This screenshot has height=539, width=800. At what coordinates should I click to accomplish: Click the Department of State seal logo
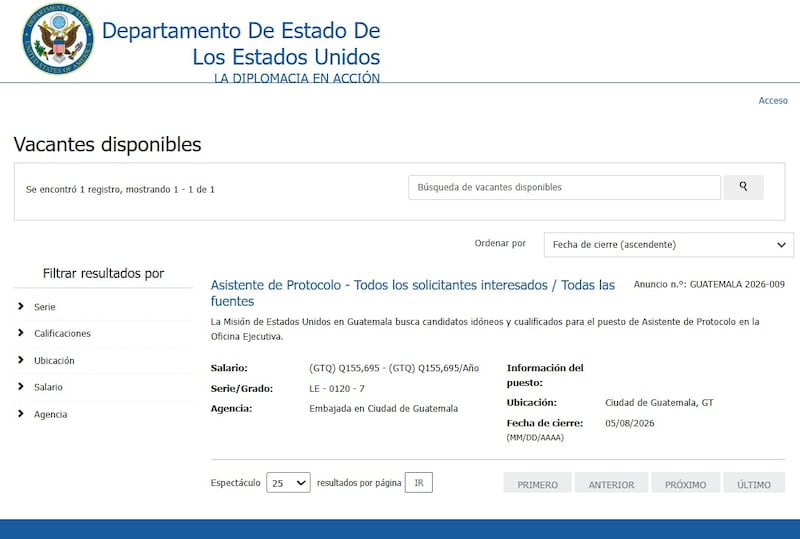[57, 40]
